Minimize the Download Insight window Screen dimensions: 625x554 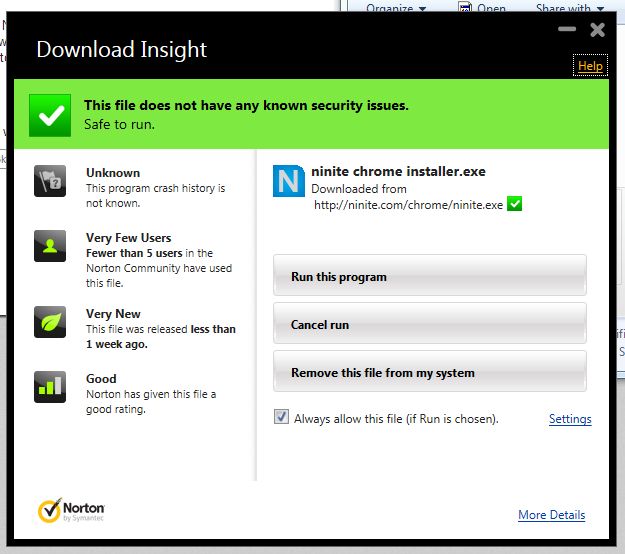pyautogui.click(x=567, y=29)
